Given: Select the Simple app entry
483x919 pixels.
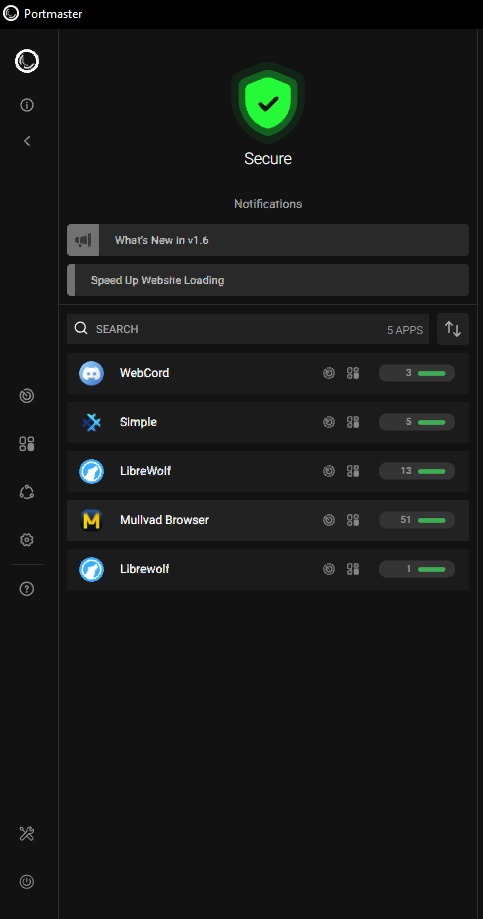Looking at the screenshot, I should coord(268,422).
